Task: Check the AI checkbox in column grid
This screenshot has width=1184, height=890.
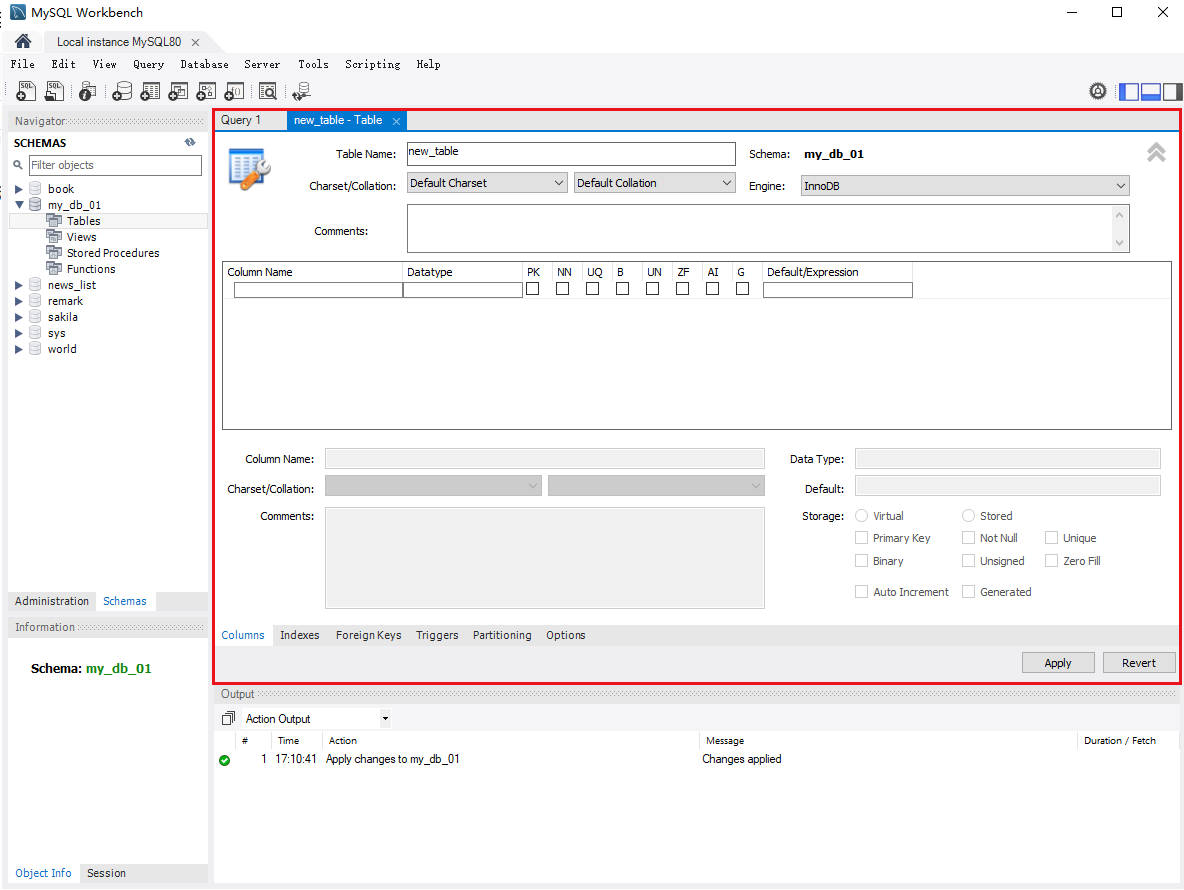Action: 713,288
